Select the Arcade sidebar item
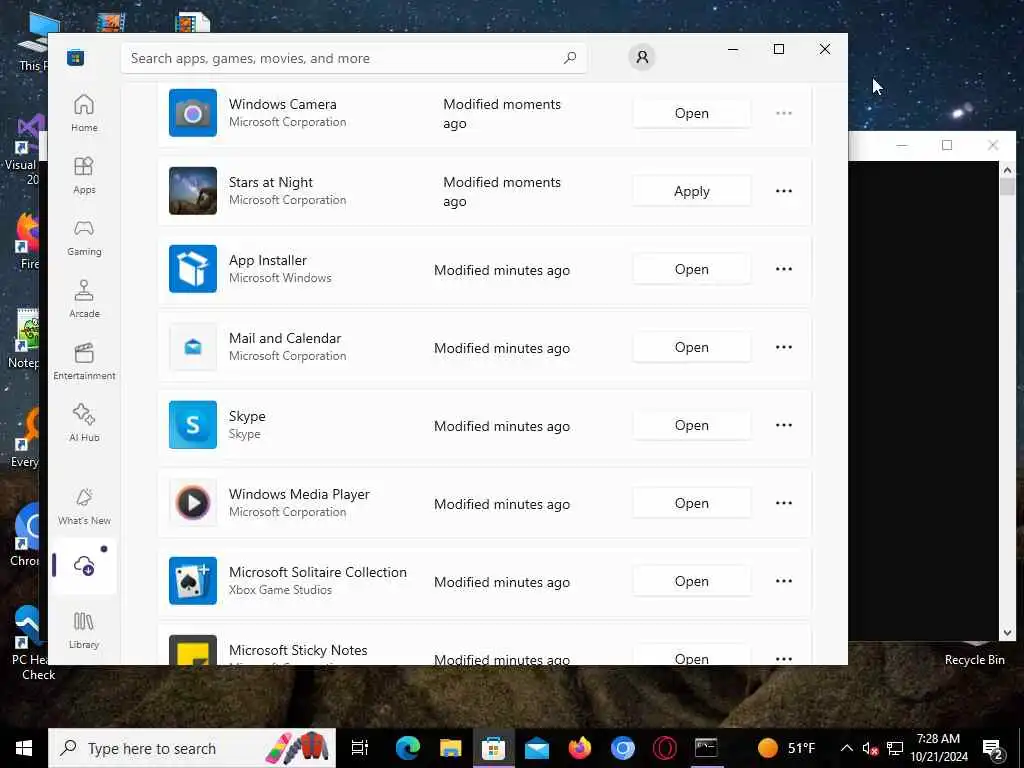The width and height of the screenshot is (1024, 768). tap(84, 299)
